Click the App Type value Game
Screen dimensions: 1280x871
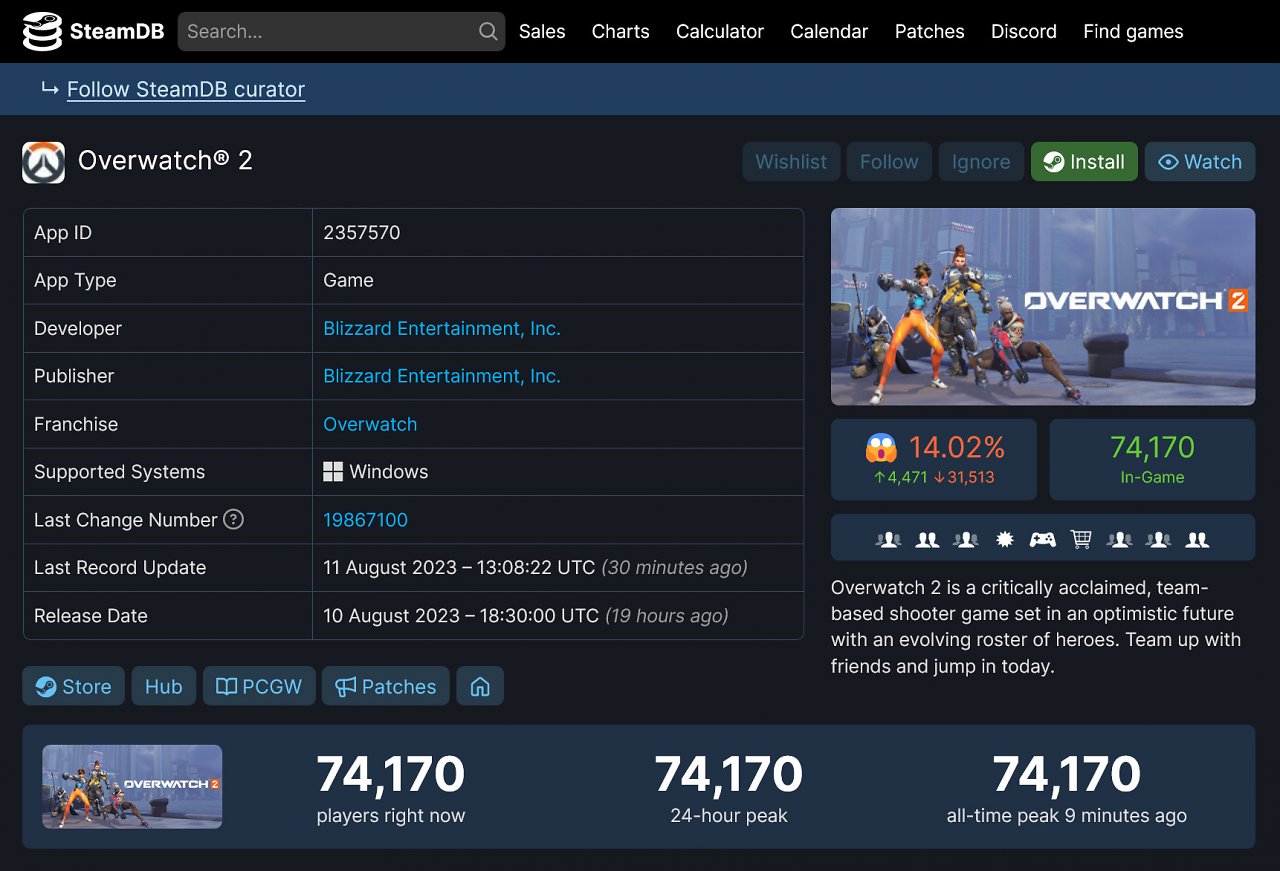tap(348, 280)
